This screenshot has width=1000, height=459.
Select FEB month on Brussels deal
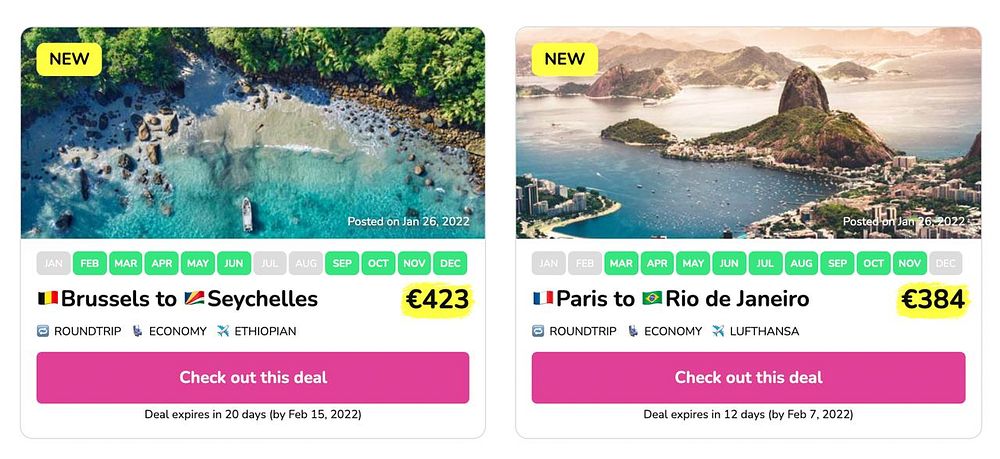(x=90, y=264)
